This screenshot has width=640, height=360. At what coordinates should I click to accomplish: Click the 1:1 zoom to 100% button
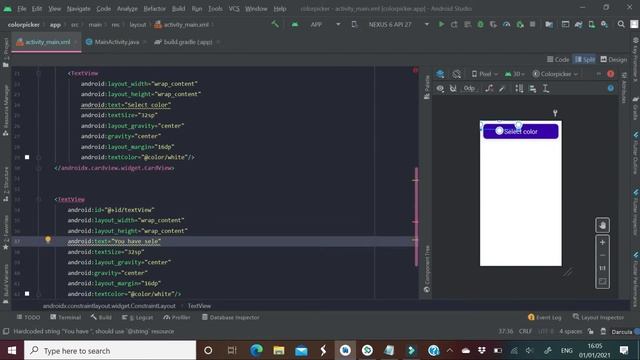click(602, 268)
